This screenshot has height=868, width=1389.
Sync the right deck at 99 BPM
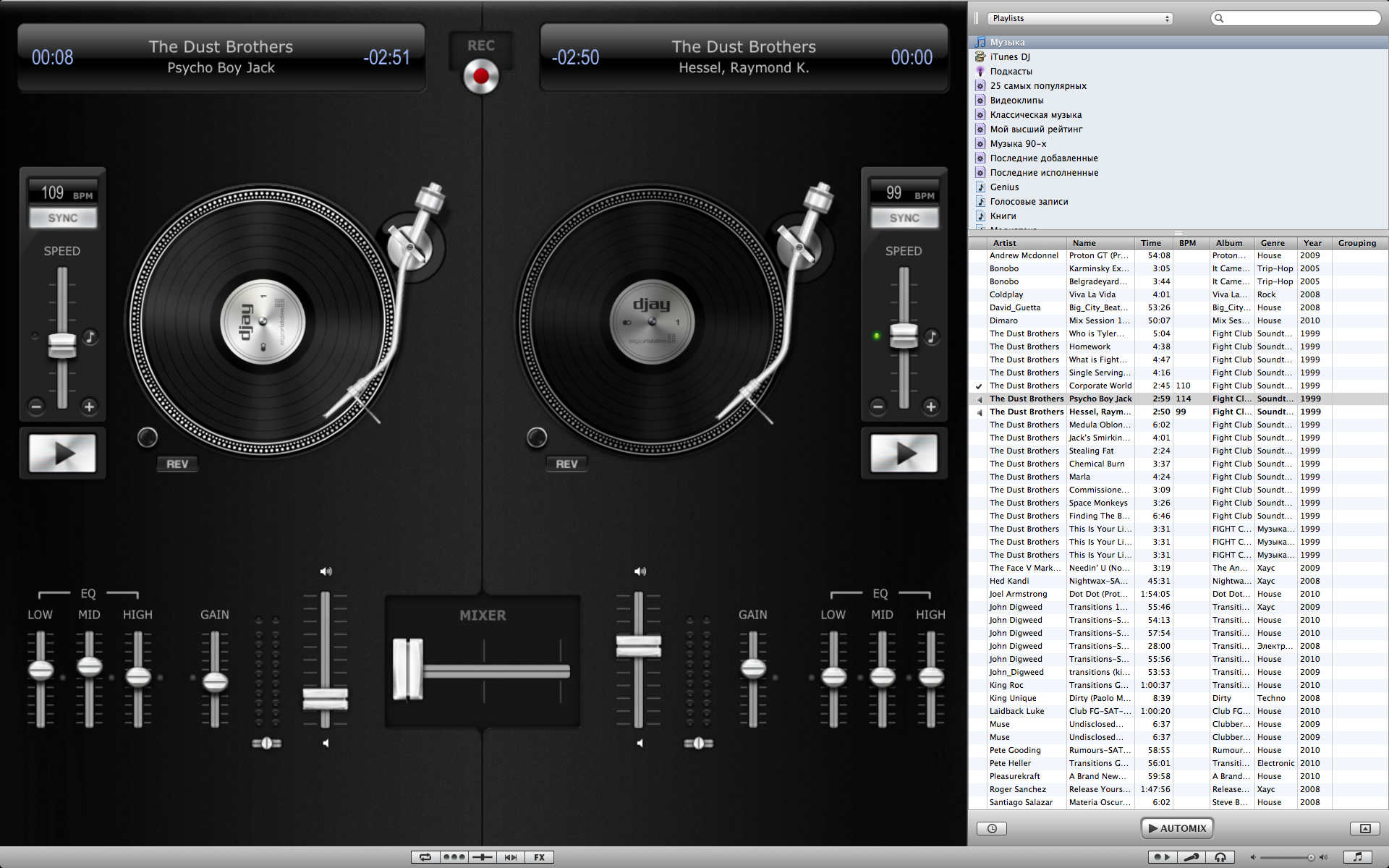904,218
